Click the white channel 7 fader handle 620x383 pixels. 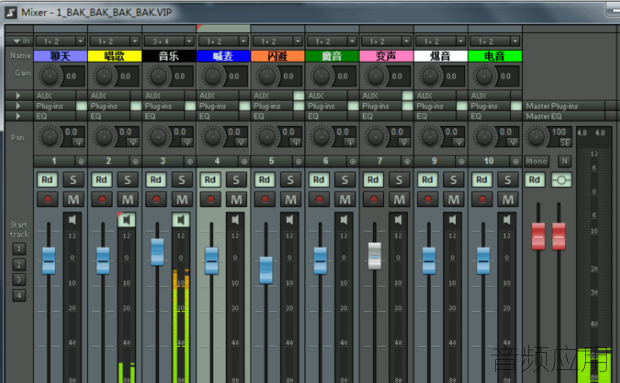pos(374,256)
